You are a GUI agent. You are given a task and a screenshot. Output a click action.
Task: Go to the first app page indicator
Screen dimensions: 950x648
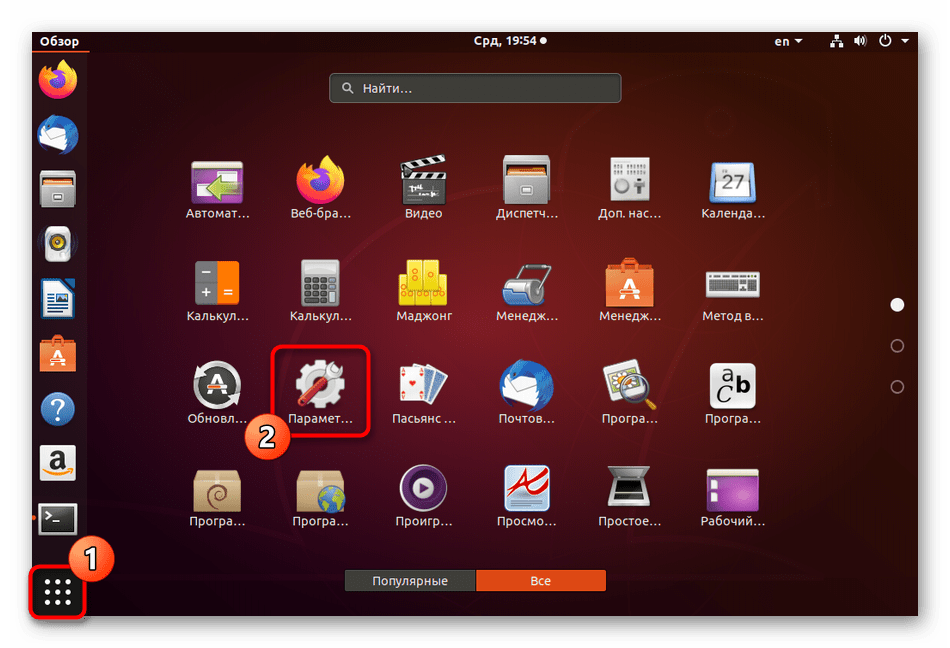point(897,305)
